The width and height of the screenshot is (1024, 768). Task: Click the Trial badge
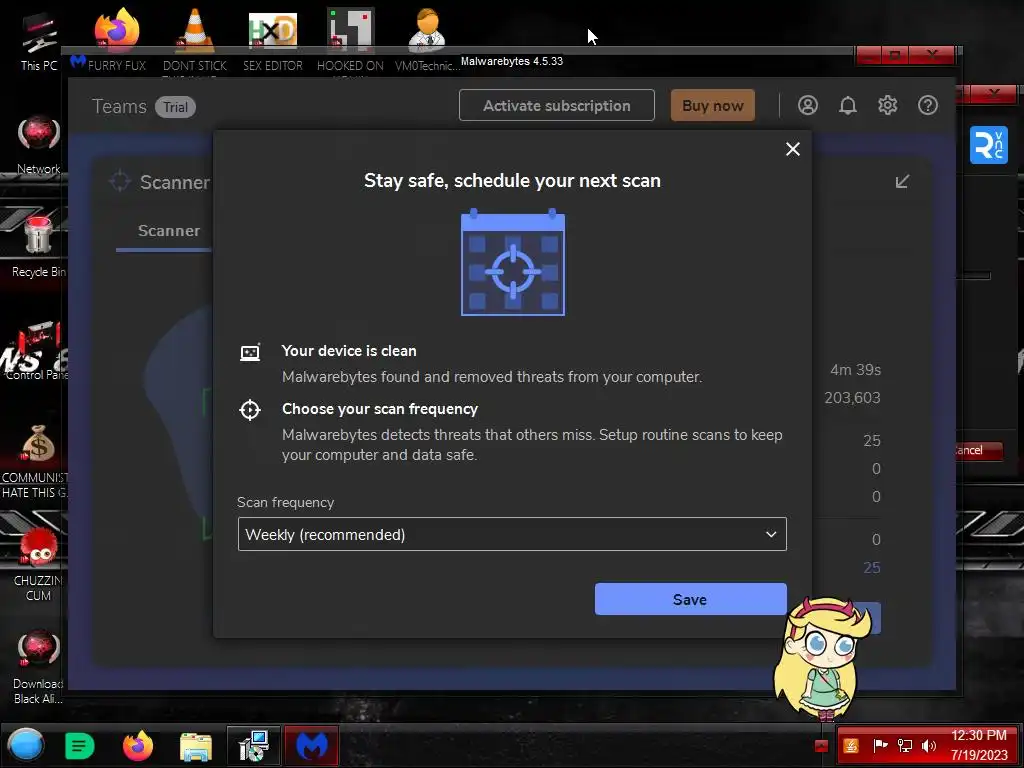coord(175,107)
